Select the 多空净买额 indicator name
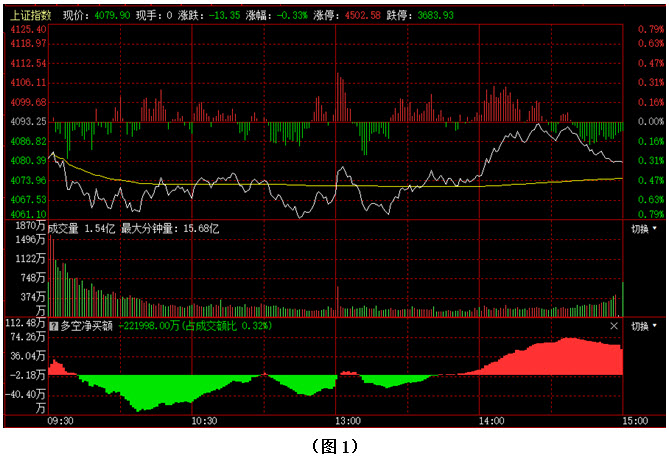Viewport: 669px width, 466px height. [x=87, y=326]
